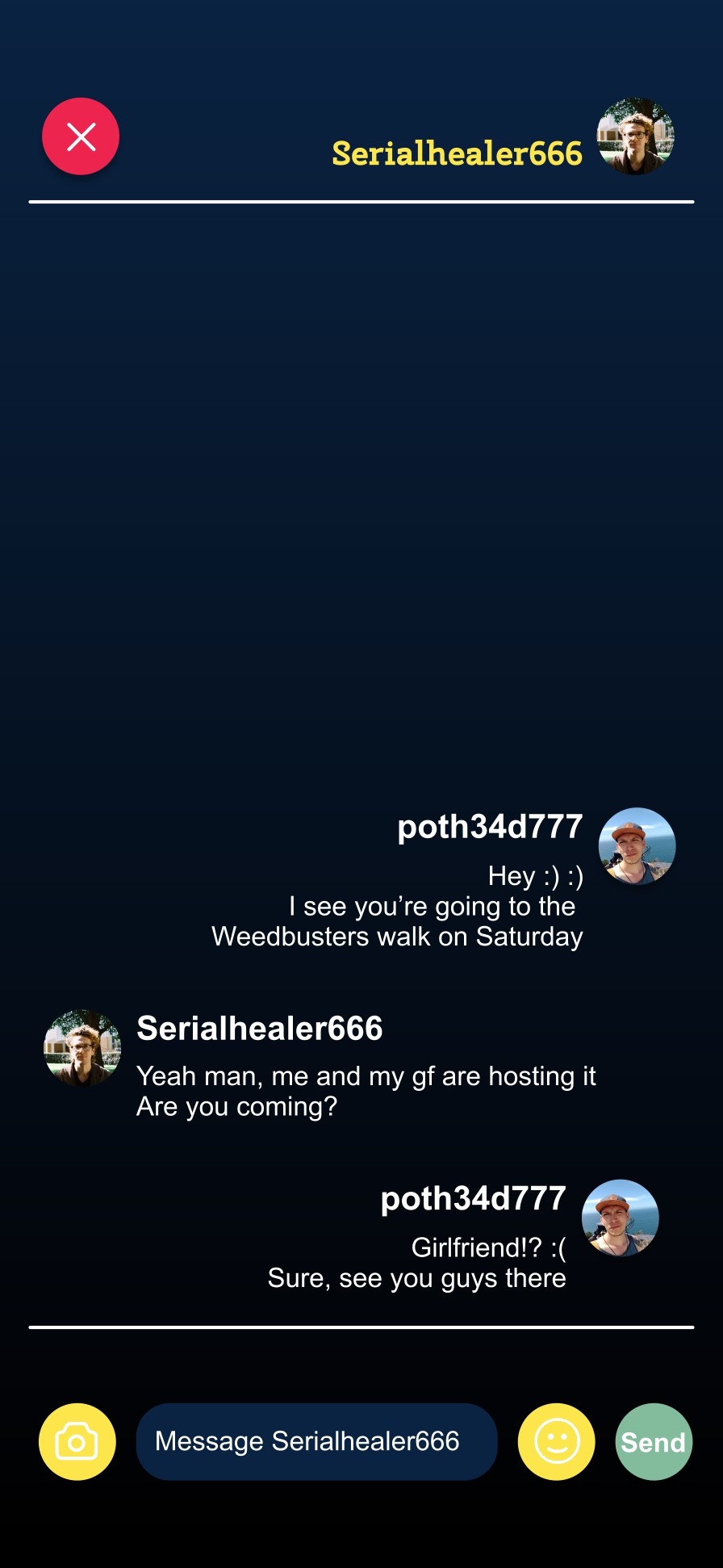Screen dimensions: 723x1568
Task: Tap Serialhealer666 username in conversation
Action: tap(260, 1029)
